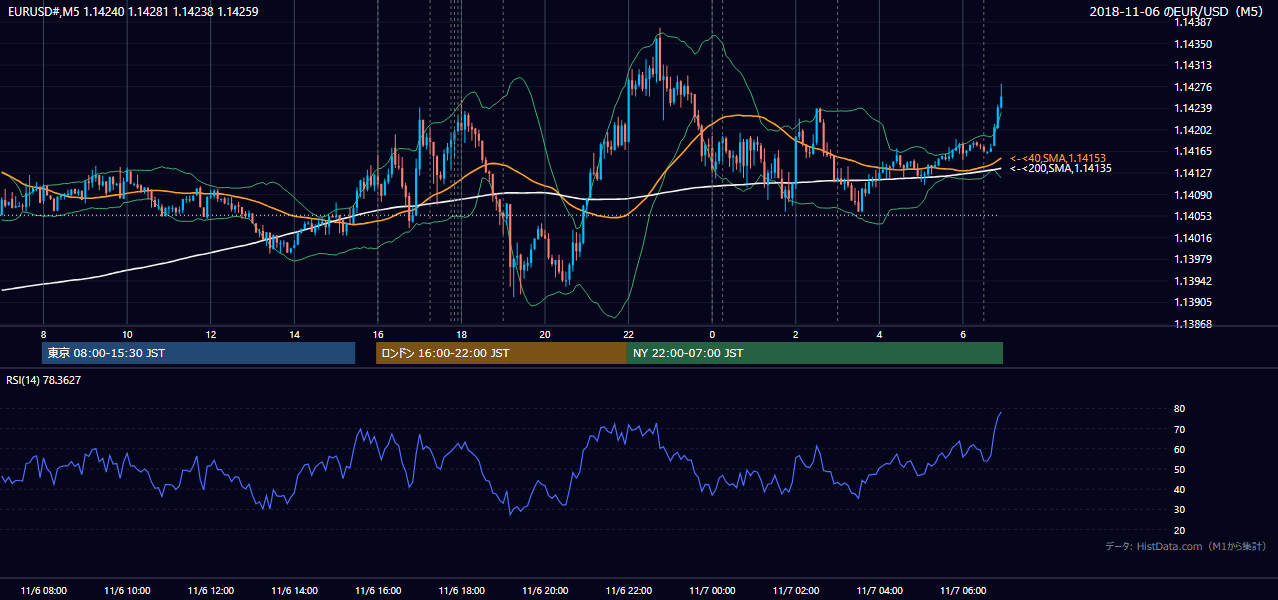Click the RSI scale value 80
Viewport: 1278px width, 600px height.
(x=1179, y=409)
